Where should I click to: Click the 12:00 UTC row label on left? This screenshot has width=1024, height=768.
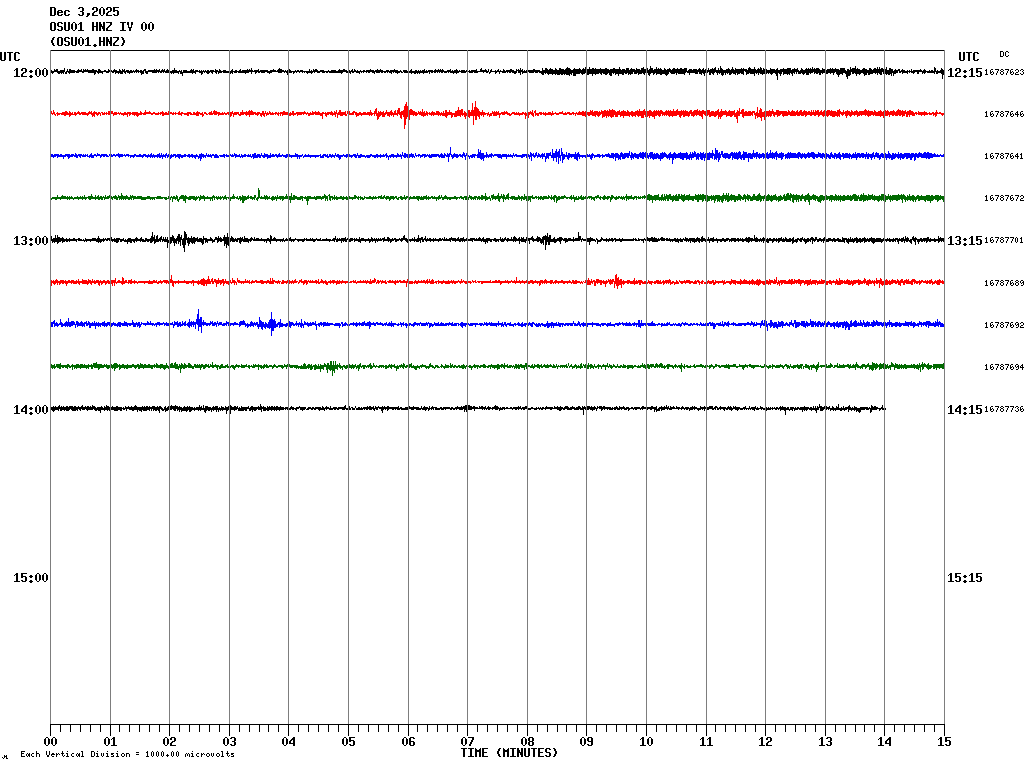coord(30,73)
